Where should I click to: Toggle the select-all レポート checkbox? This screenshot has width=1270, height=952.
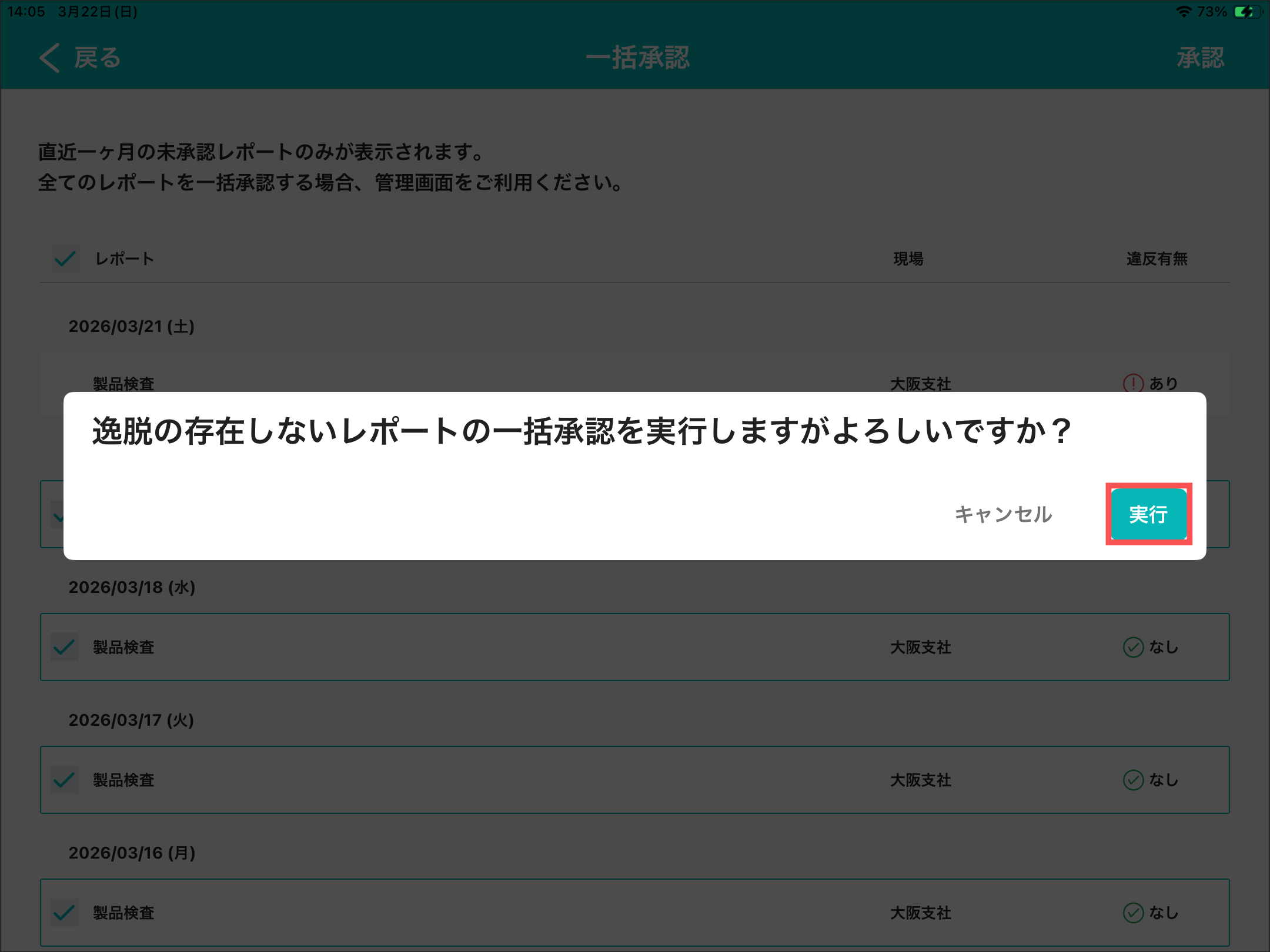click(65, 259)
